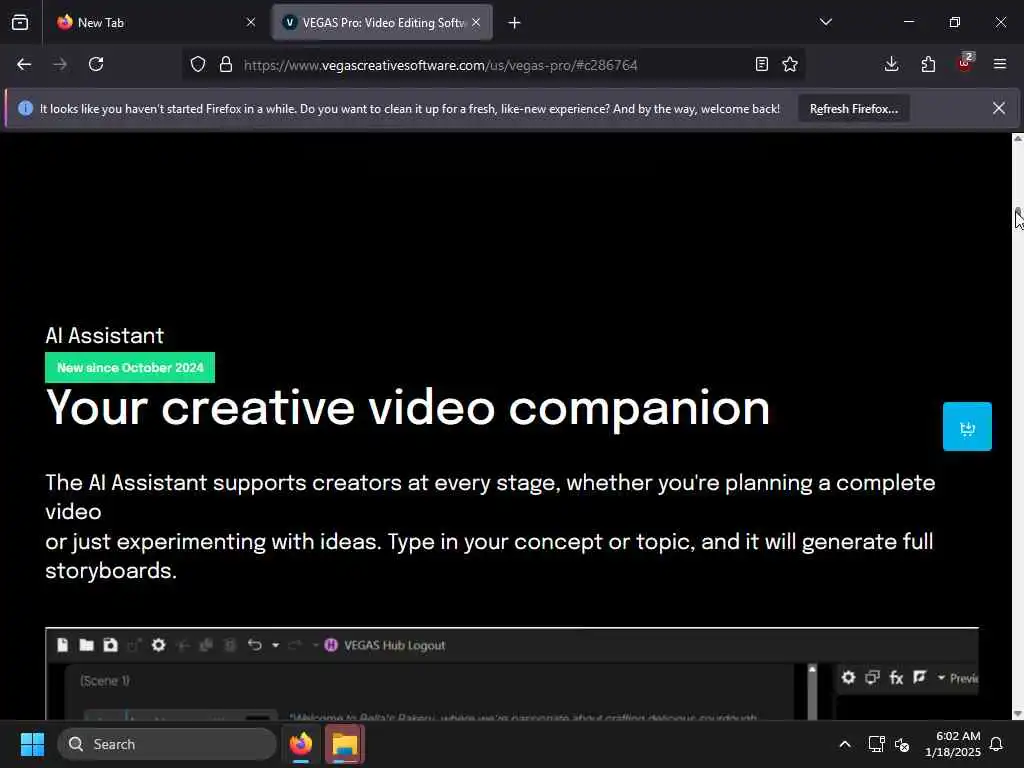
Task: Open the Firefox application menu
Action: pos(1000,64)
